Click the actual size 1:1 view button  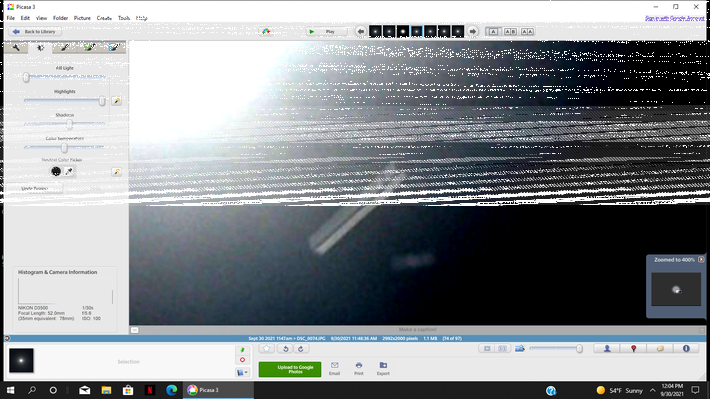tap(503, 349)
